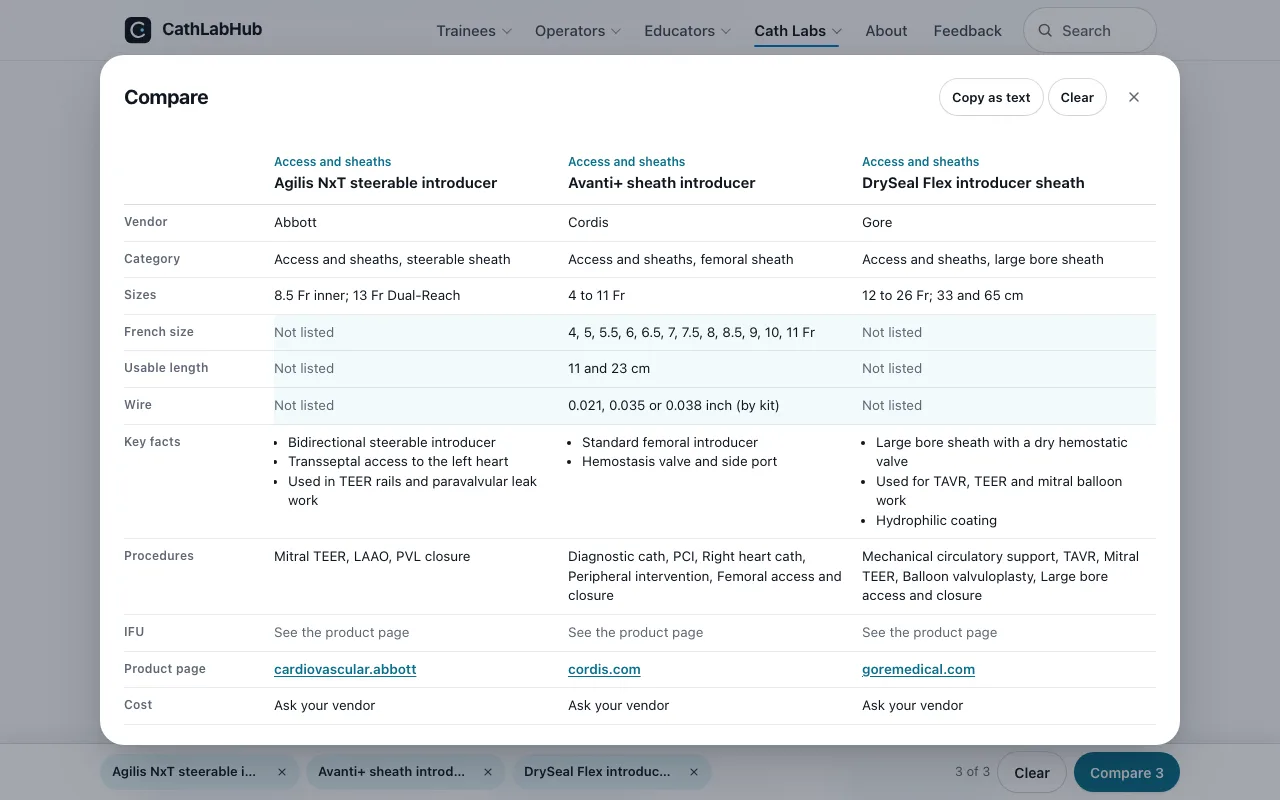Click the '3 of 3' selection counter

[972, 772]
